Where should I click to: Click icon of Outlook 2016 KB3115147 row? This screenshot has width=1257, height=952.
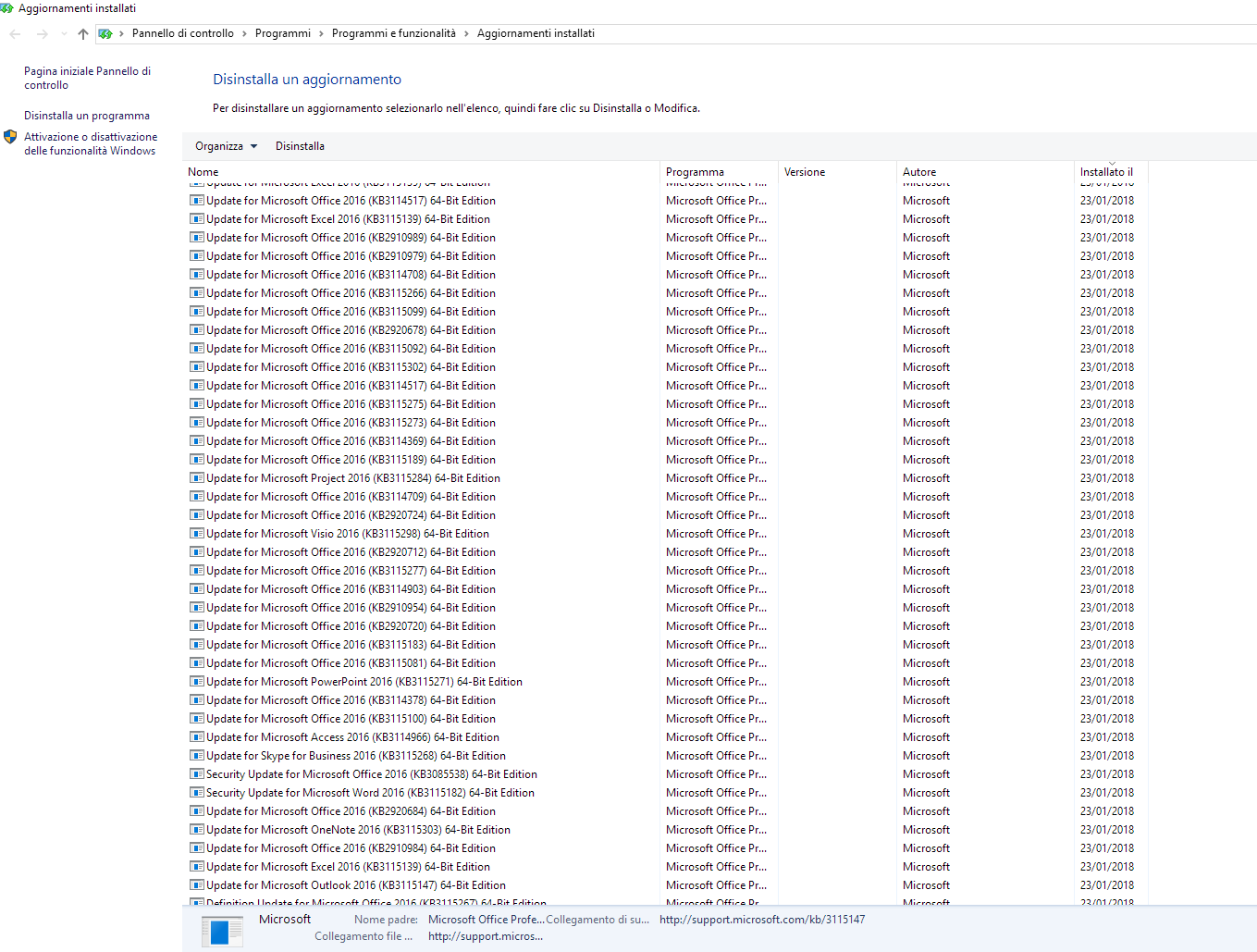click(x=196, y=885)
